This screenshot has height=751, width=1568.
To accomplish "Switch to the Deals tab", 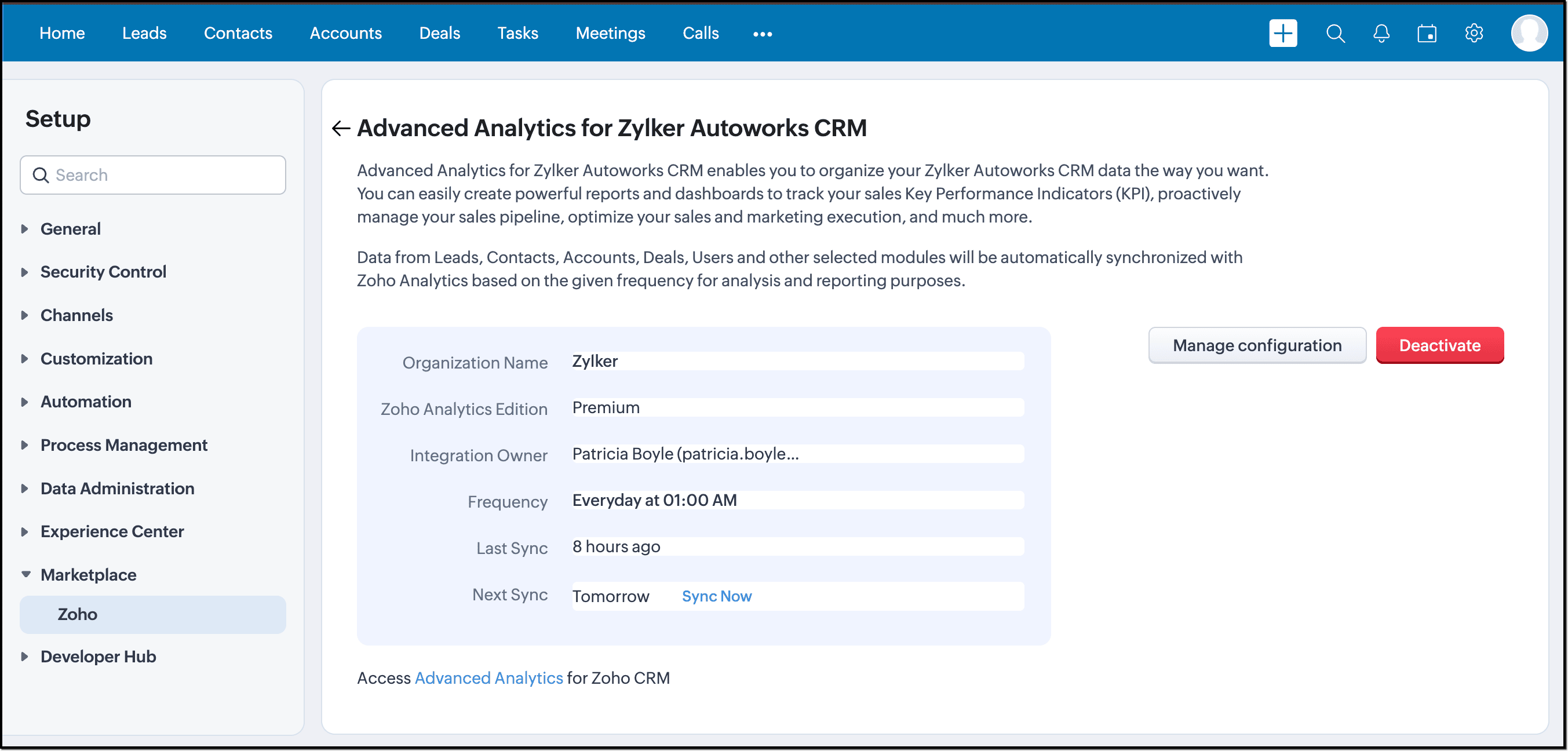I will 439,34.
